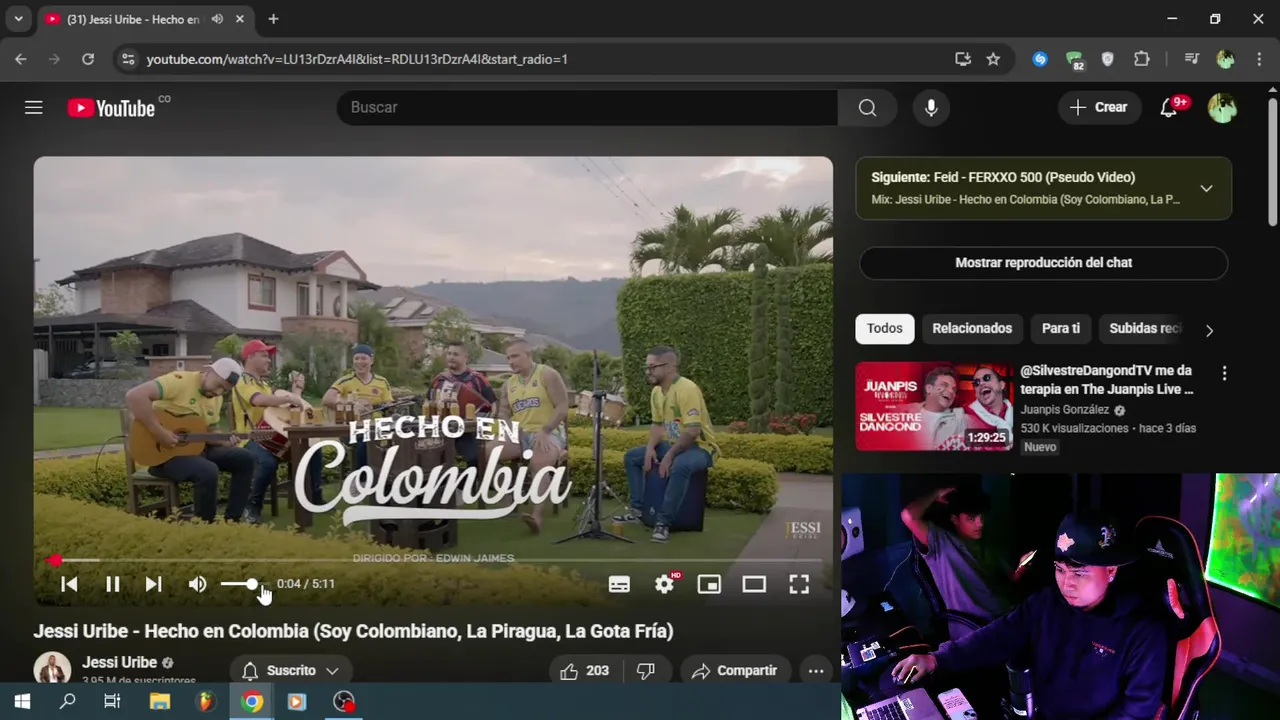Open Task View on the taskbar

coord(113,702)
